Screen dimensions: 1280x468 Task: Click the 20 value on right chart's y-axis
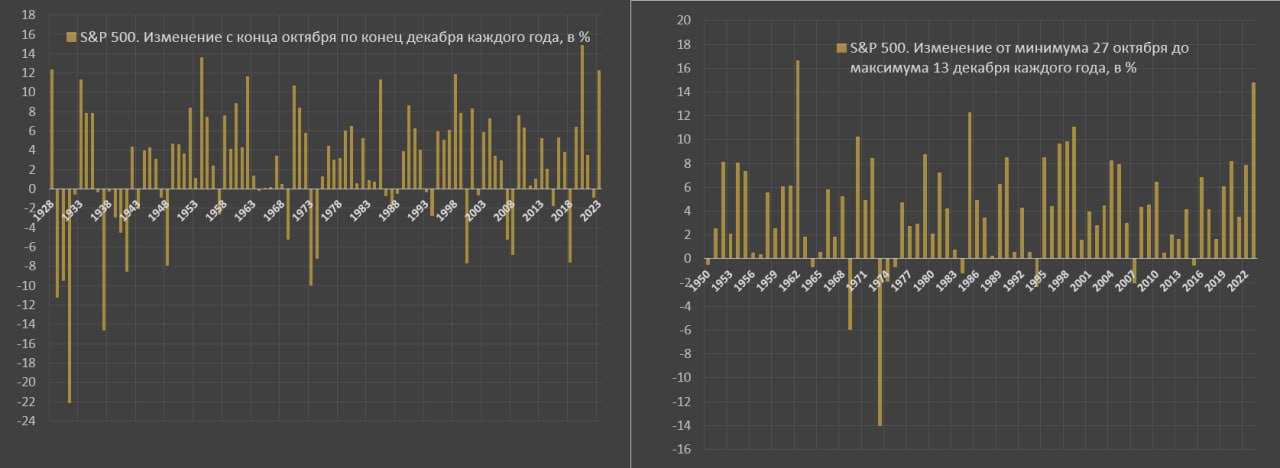pyautogui.click(x=683, y=21)
